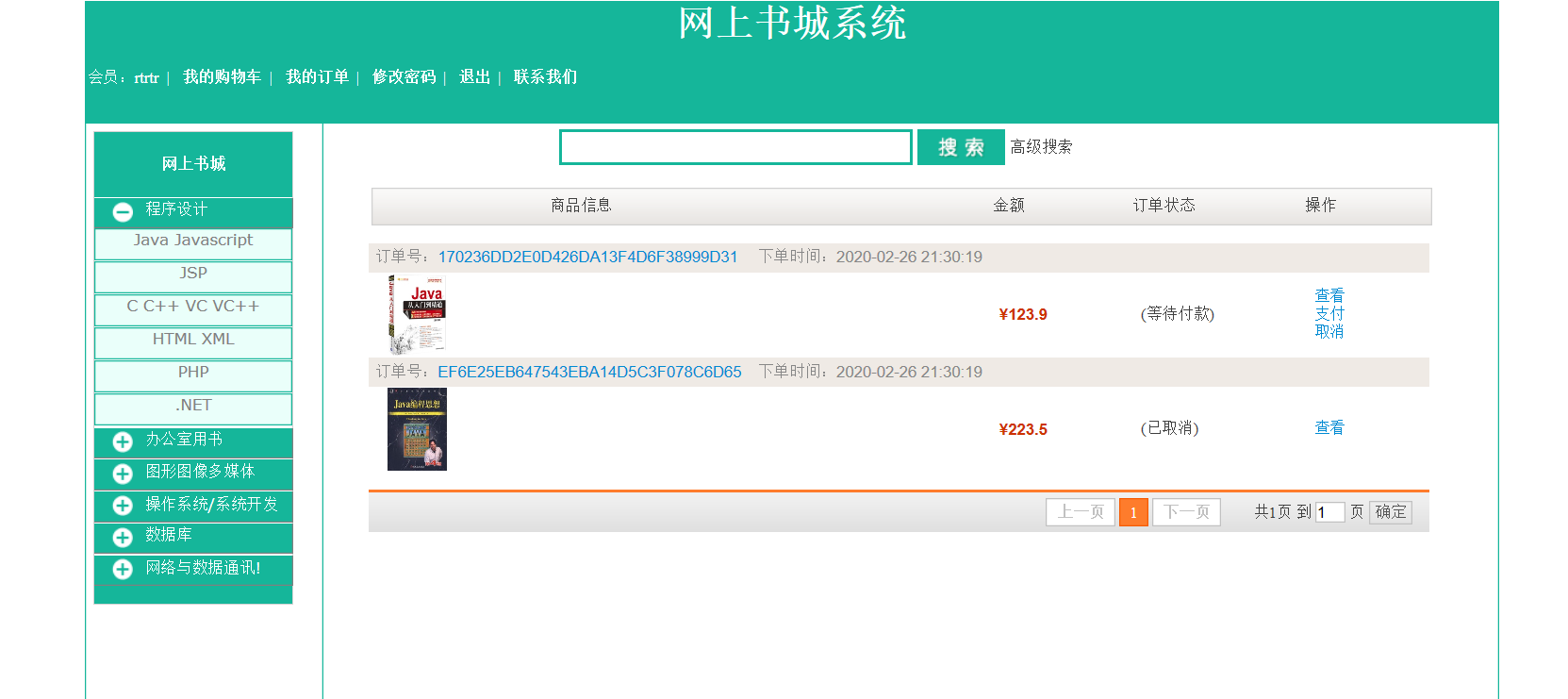
Task: Click the 确定 confirm page jump button
Action: (1391, 512)
